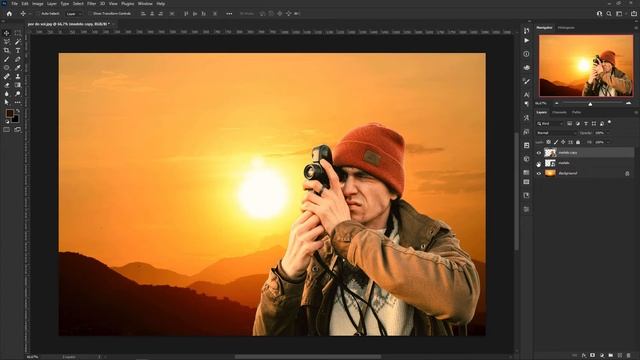Delete layer with trash icon

pyautogui.click(x=629, y=356)
